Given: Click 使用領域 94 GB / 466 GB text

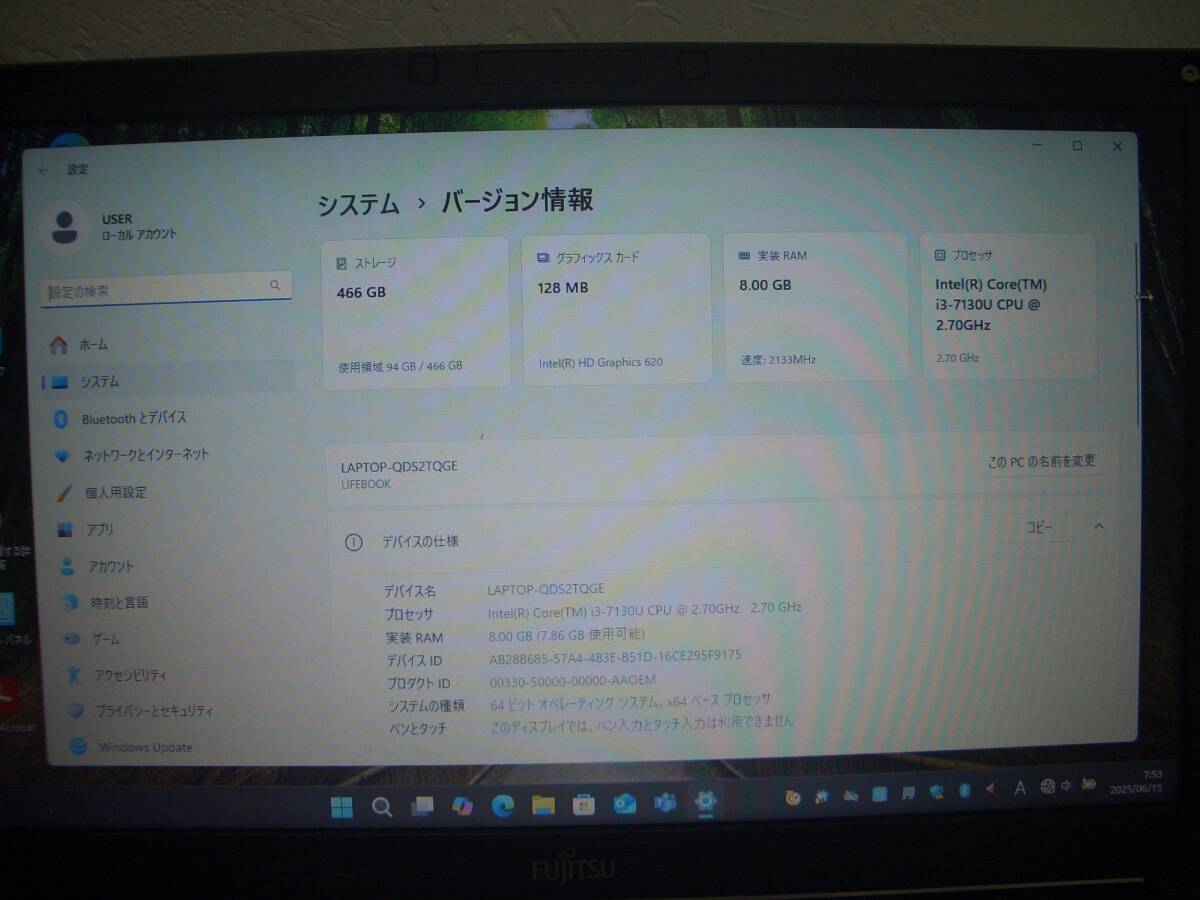Looking at the screenshot, I should pos(400,366).
